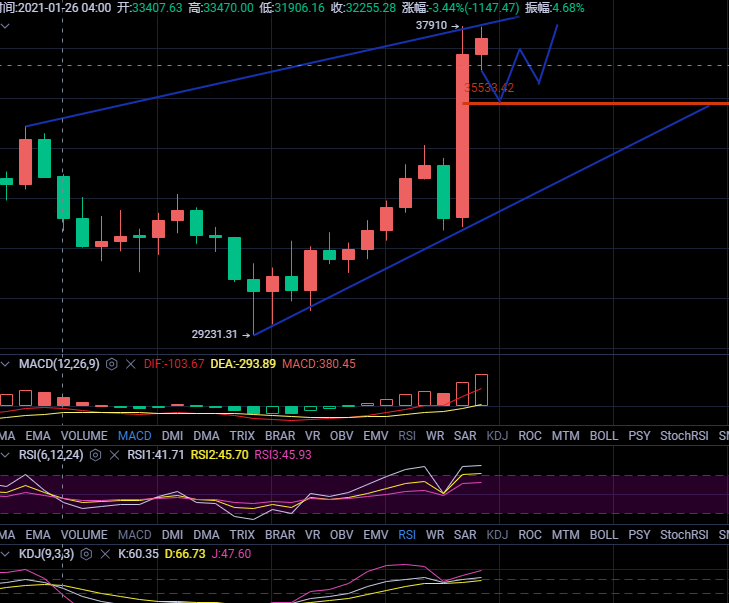Remove the RSI indicator panel

[x=114, y=455]
